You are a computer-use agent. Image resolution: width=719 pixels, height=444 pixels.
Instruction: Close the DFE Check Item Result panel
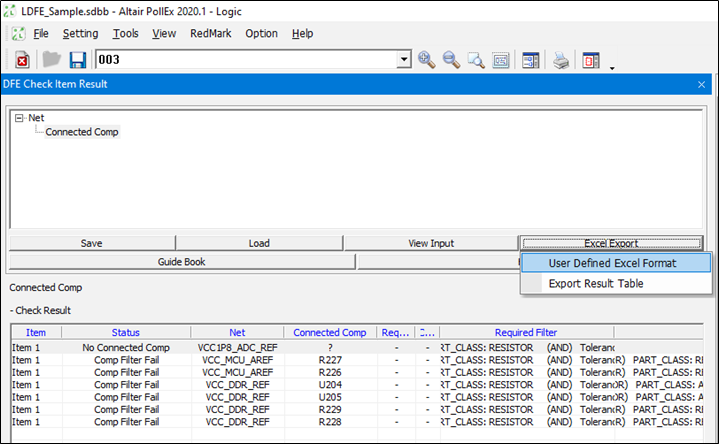coord(702,85)
